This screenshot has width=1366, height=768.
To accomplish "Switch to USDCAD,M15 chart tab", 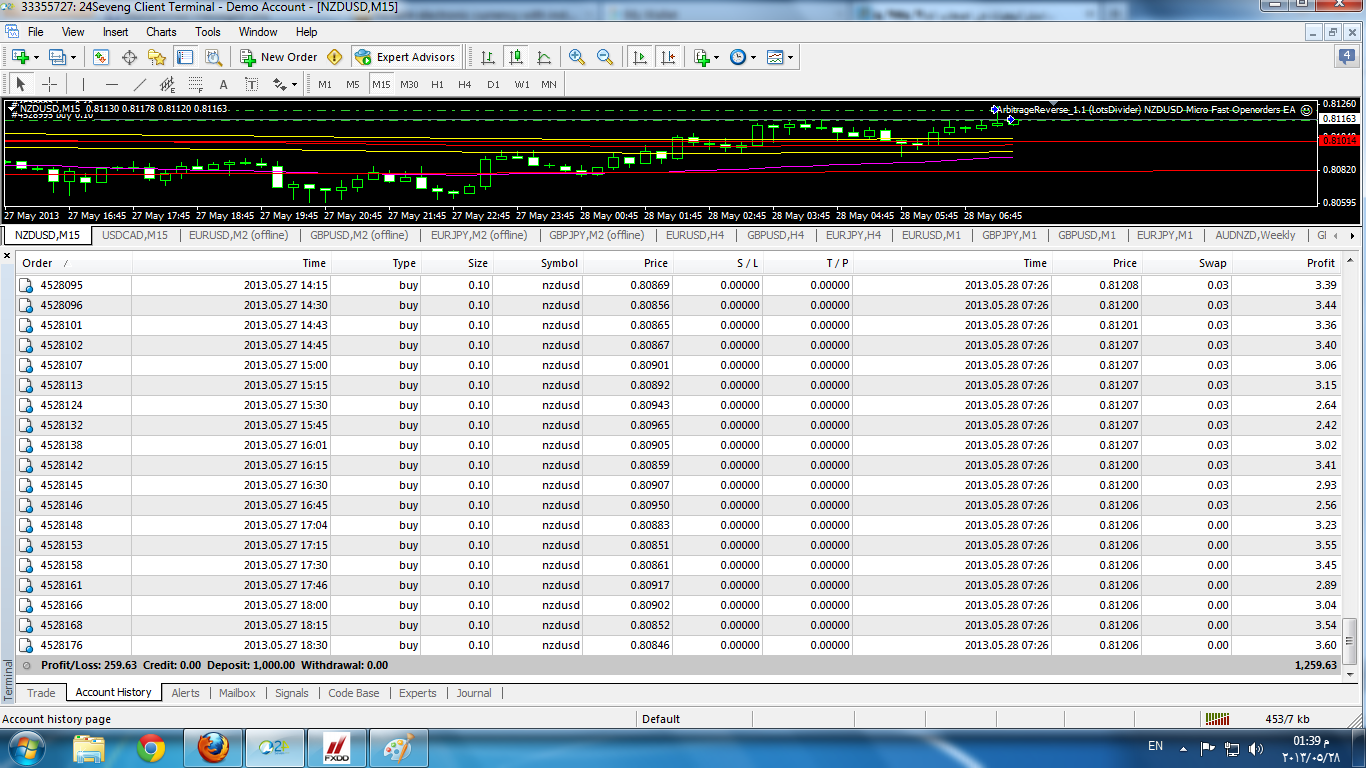I will point(135,235).
